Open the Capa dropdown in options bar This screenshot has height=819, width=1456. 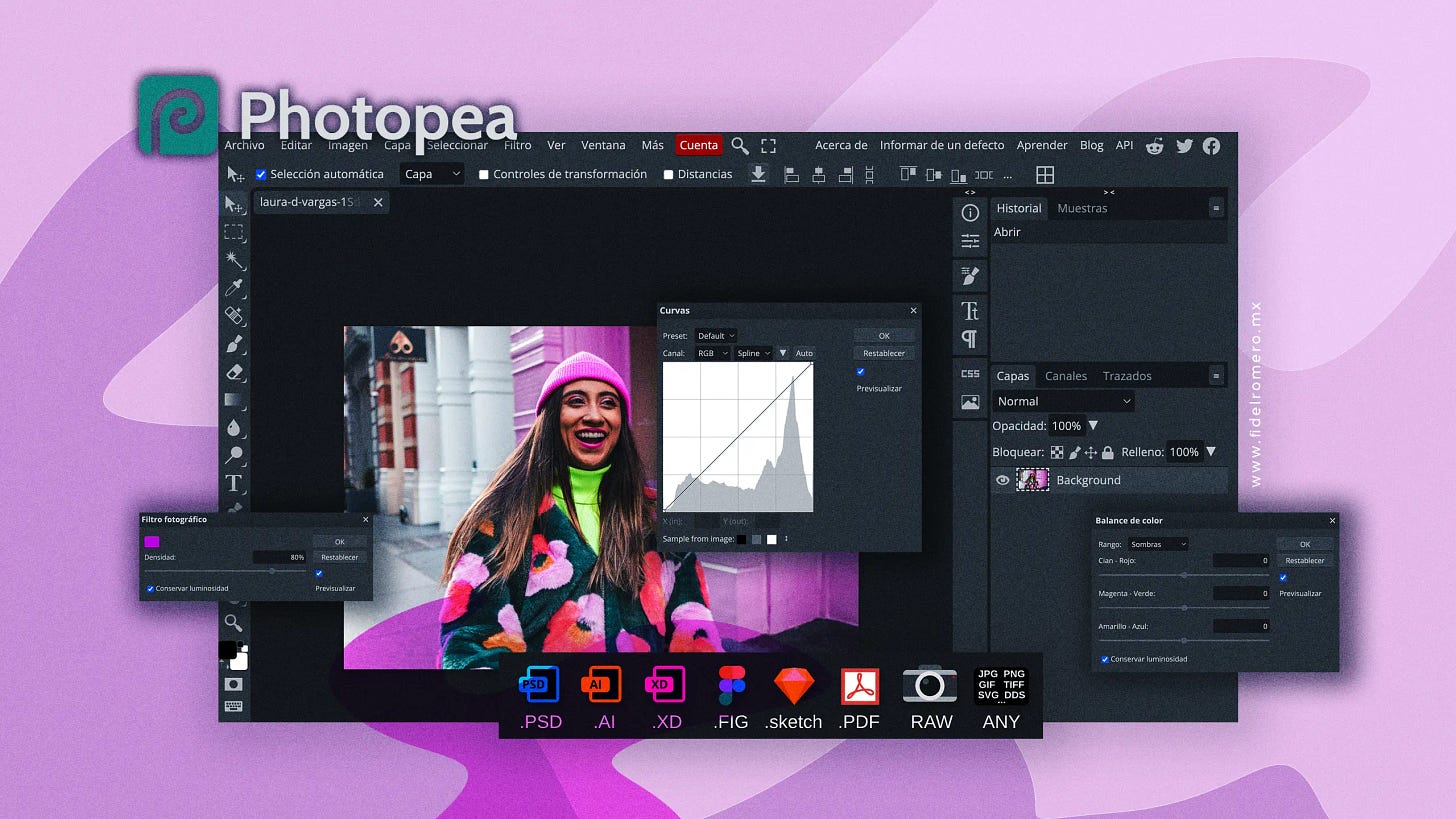[432, 174]
